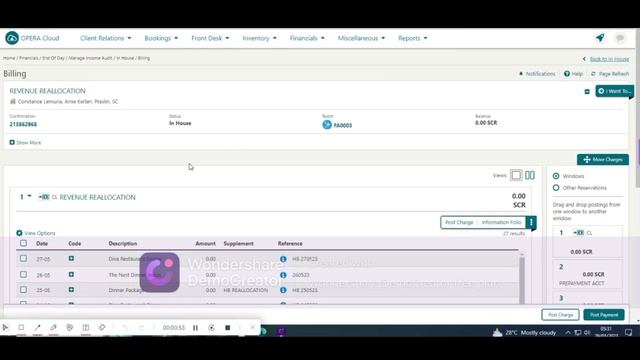This screenshot has height=360, width=640.
Task: Tick the checkbox for the 27-05 row
Action: pyautogui.click(x=24, y=258)
